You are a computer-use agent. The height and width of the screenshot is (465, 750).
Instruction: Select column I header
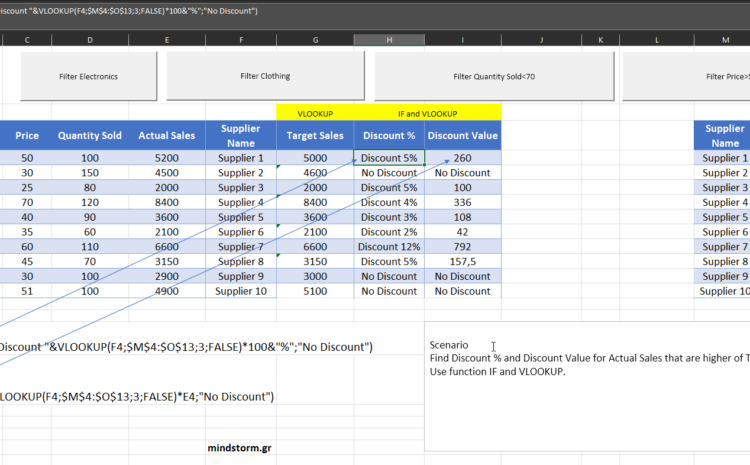[x=463, y=40]
